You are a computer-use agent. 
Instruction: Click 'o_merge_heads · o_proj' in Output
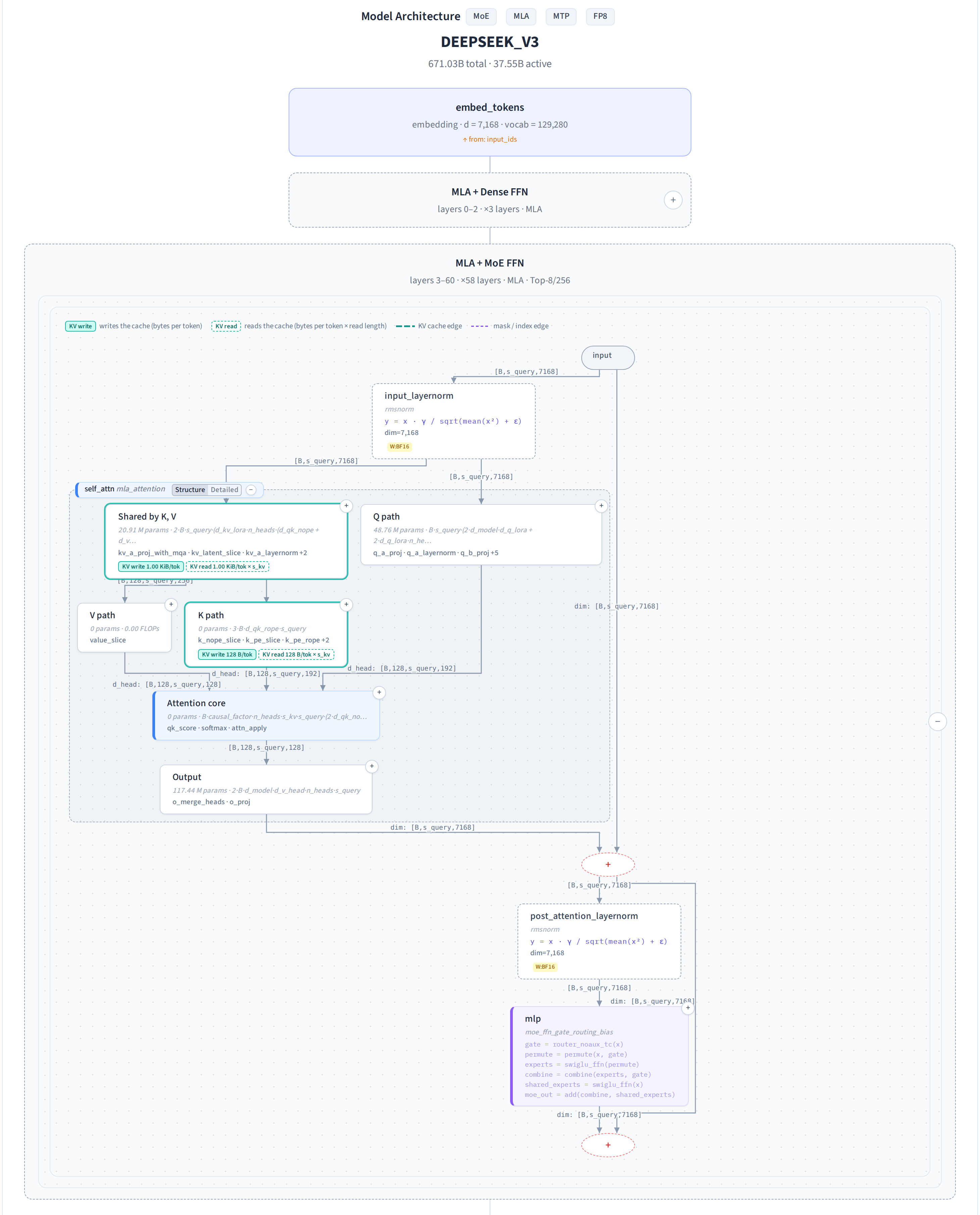point(211,802)
